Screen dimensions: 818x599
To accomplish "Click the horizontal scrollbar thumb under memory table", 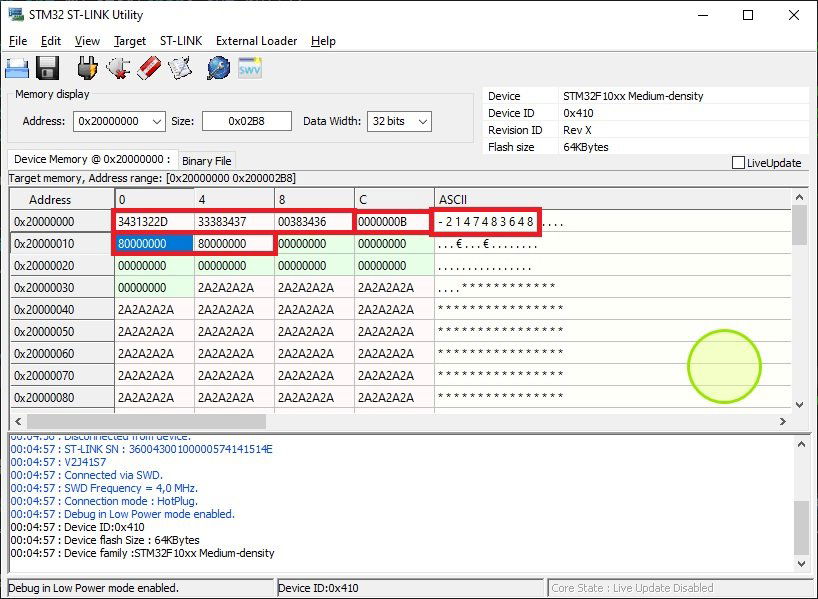I will click(146, 421).
